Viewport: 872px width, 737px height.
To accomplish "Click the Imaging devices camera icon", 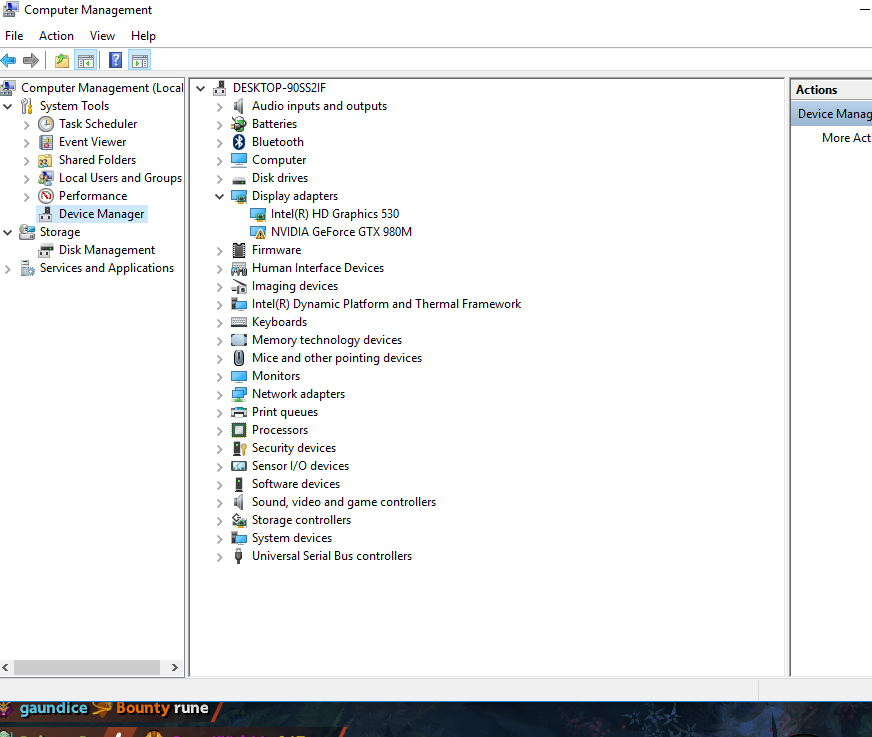I will 239,287.
